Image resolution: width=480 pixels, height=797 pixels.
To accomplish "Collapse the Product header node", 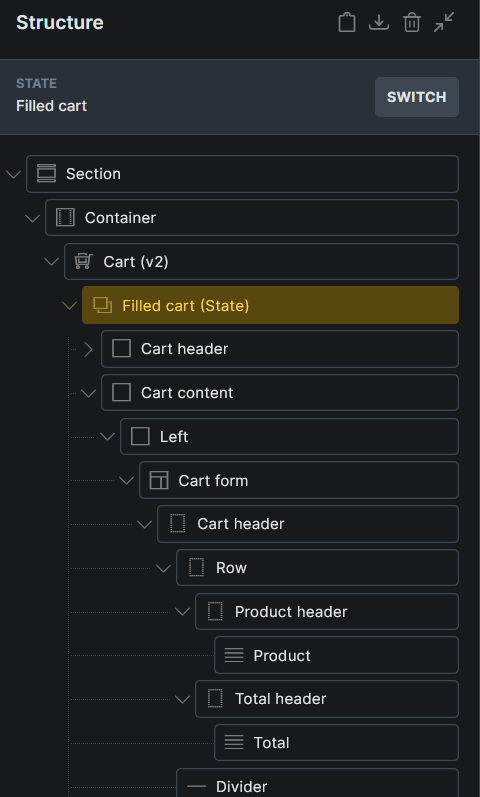I will click(x=182, y=612).
